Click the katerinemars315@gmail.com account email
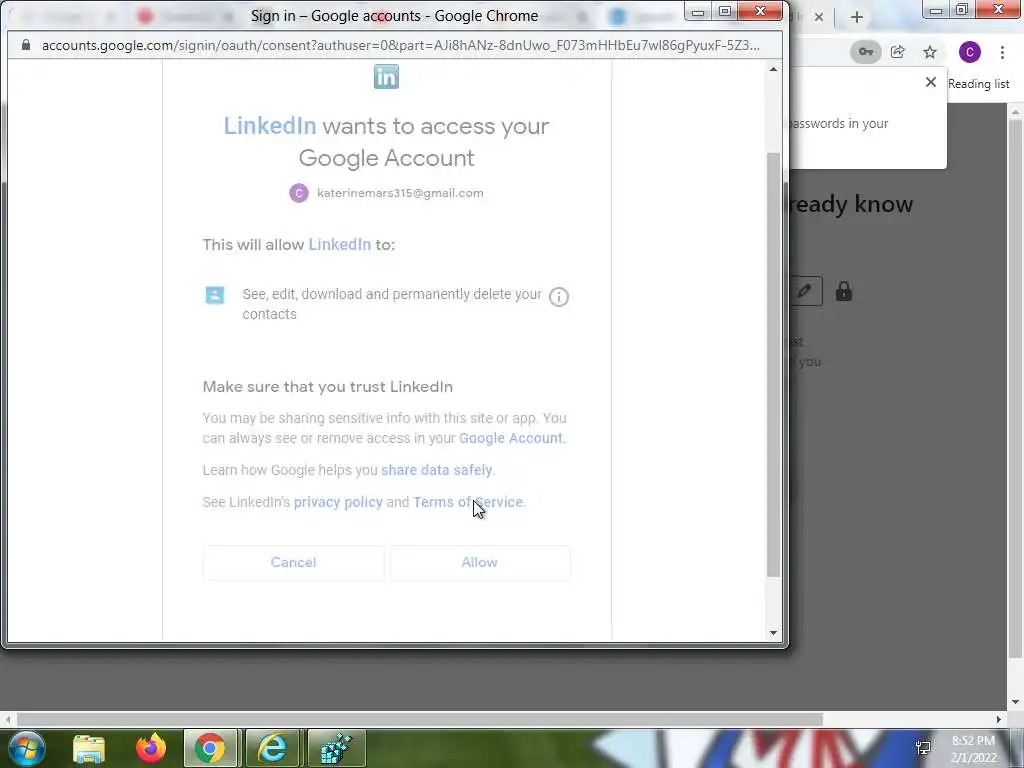This screenshot has height=768, width=1024. [x=400, y=193]
